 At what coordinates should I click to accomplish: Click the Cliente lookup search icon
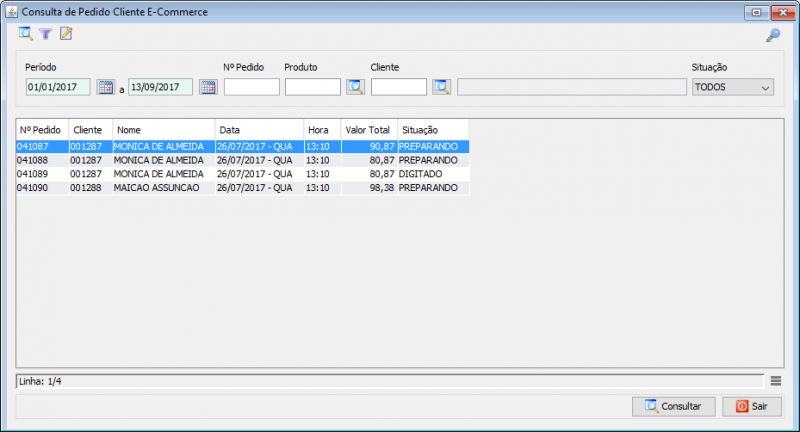tap(441, 87)
